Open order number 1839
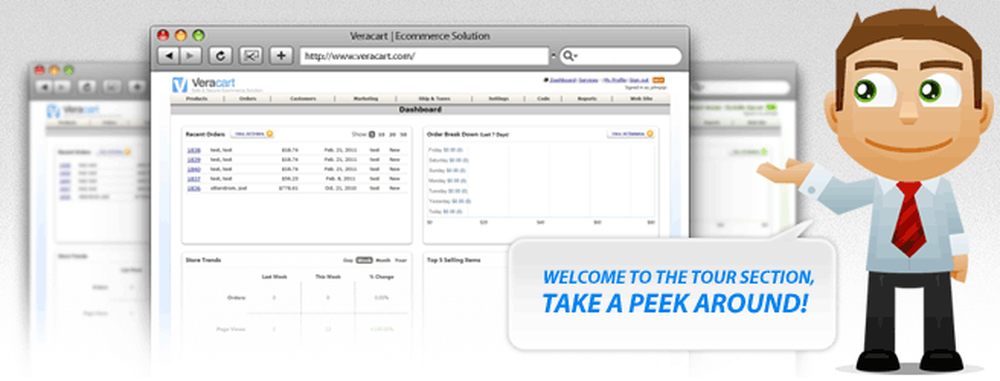Screen dimensions: 1000x381 coord(194,160)
